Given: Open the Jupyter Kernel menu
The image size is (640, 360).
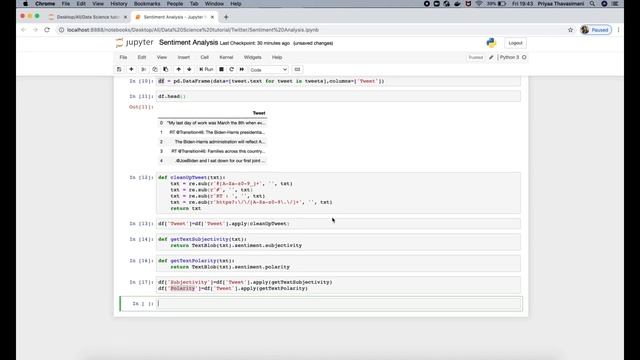Looking at the screenshot, I should point(226,57).
